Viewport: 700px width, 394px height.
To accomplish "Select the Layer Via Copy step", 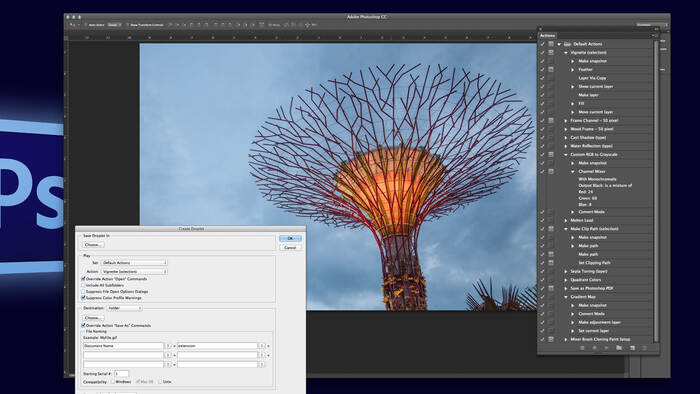I will [592, 78].
